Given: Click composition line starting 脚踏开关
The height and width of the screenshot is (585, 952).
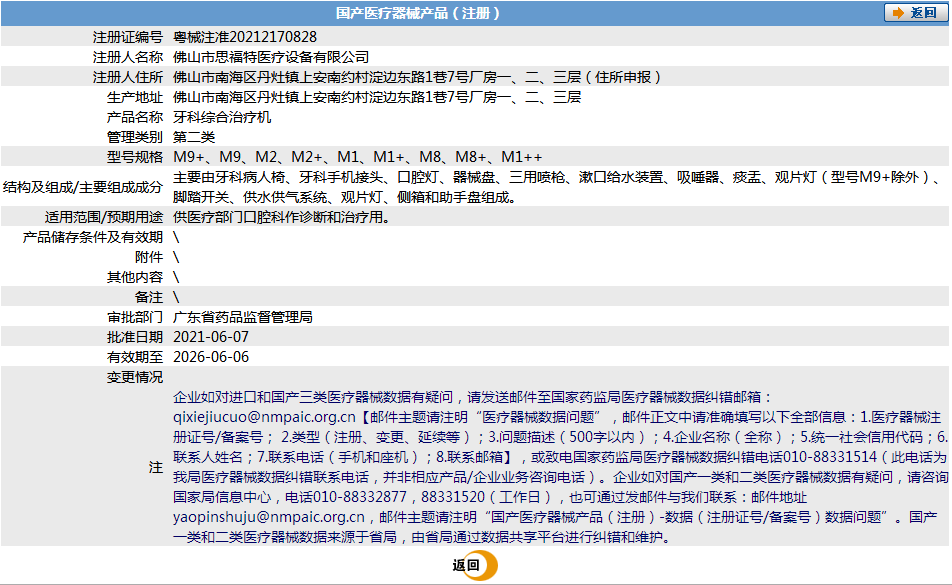Looking at the screenshot, I should coord(344,197).
